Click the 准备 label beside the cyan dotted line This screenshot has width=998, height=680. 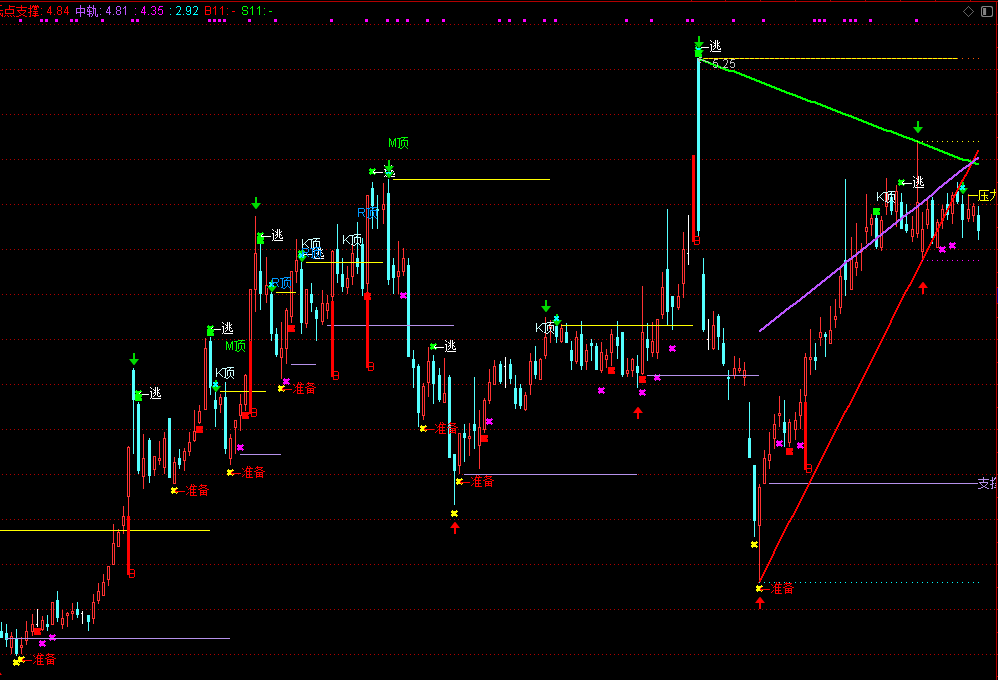(x=782, y=589)
